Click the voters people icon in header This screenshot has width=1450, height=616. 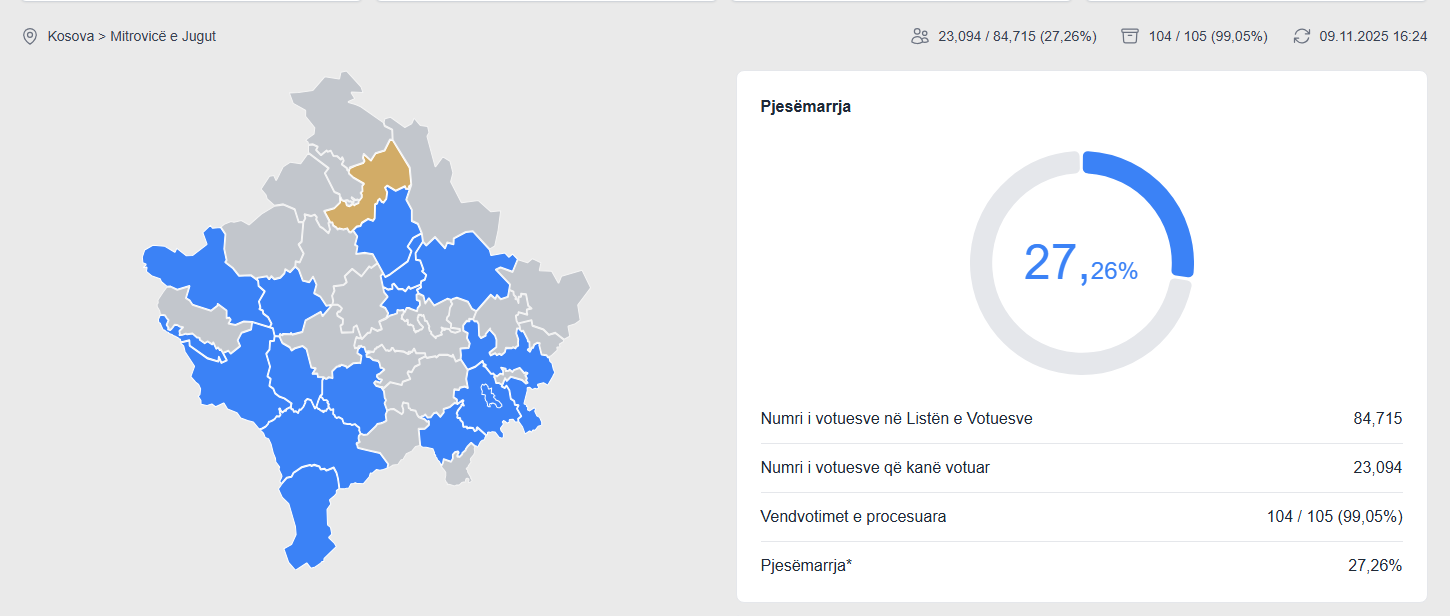tap(920, 37)
